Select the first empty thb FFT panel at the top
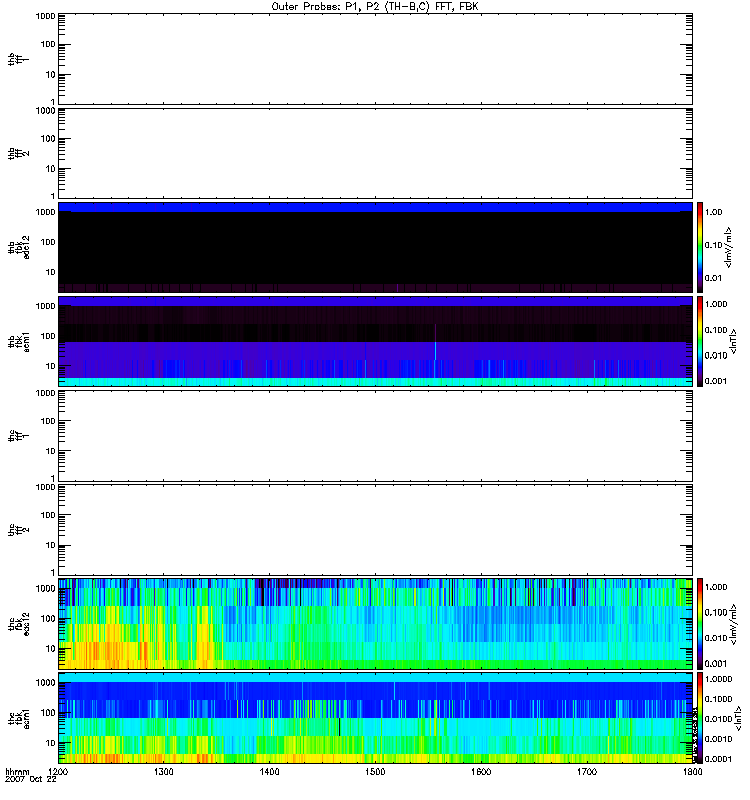Image resolution: width=750 pixels, height=800 pixels. (x=375, y=57)
